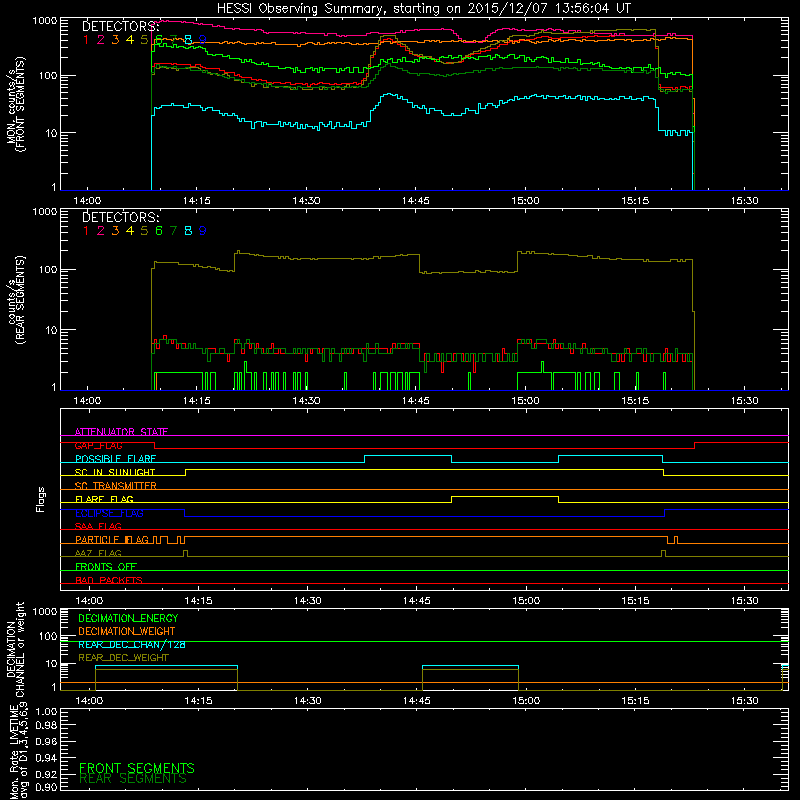Click the 14:45 tick label under front segments plot

(x=416, y=201)
